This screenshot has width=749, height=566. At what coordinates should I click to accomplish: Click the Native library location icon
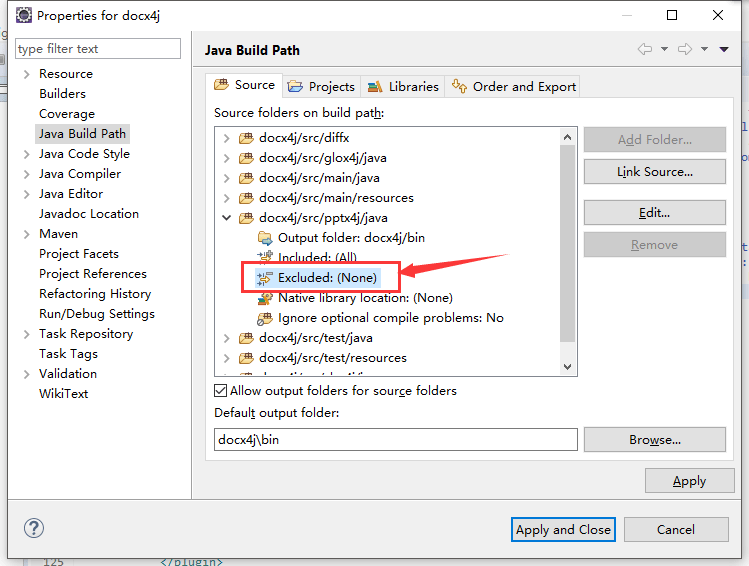tap(265, 299)
